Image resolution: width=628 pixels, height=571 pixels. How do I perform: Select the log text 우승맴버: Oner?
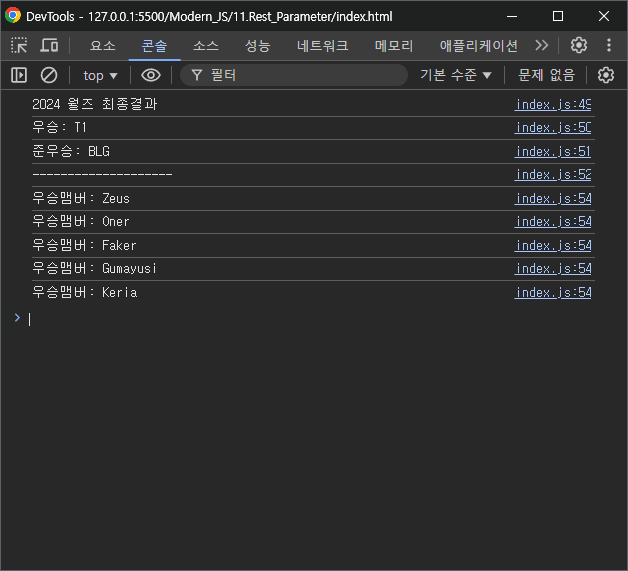(x=81, y=221)
